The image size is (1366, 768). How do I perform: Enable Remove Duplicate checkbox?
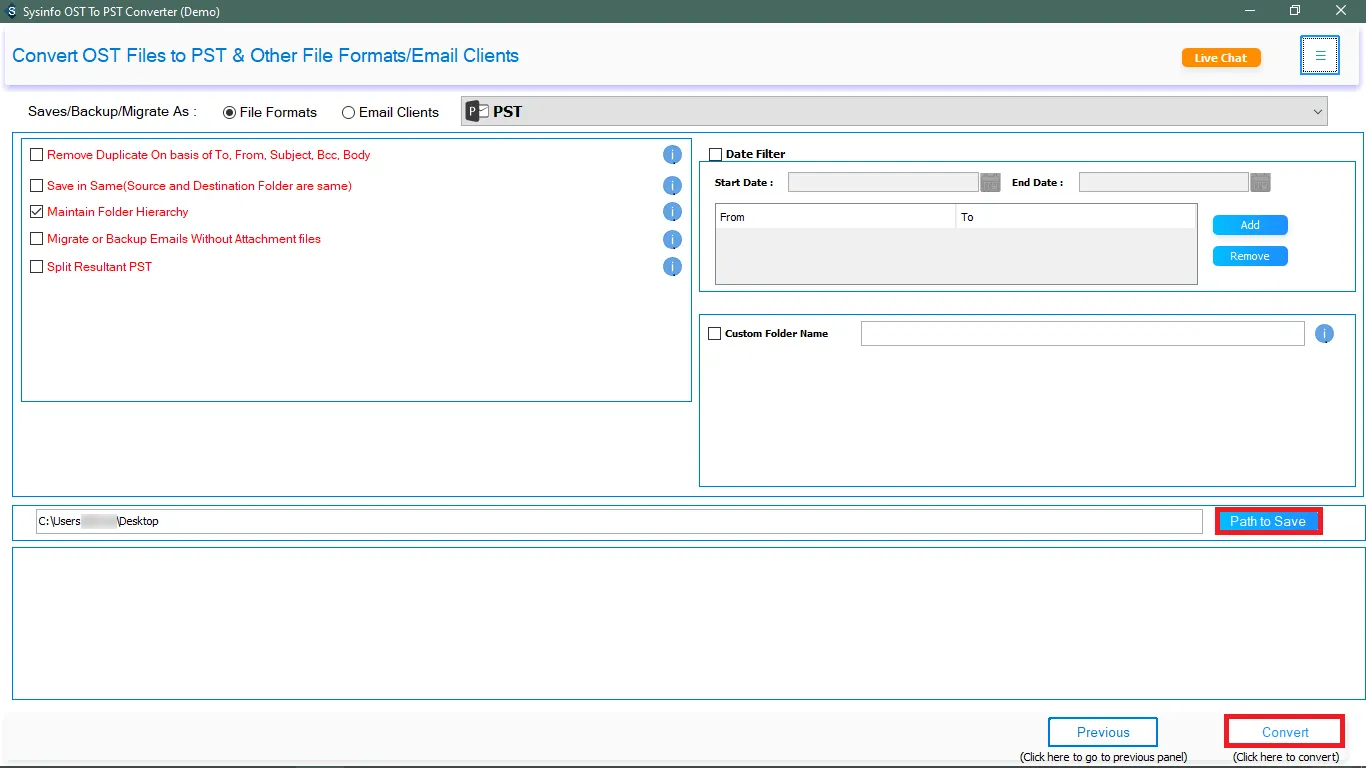pyautogui.click(x=37, y=155)
